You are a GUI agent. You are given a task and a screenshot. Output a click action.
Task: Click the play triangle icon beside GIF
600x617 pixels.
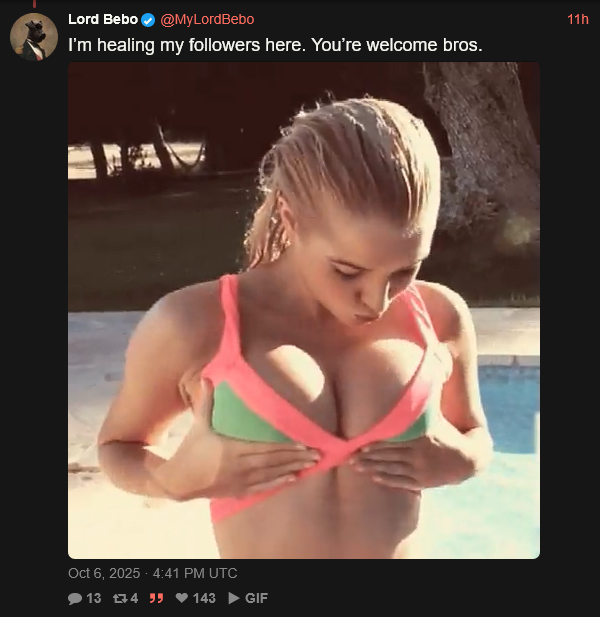[x=234, y=598]
